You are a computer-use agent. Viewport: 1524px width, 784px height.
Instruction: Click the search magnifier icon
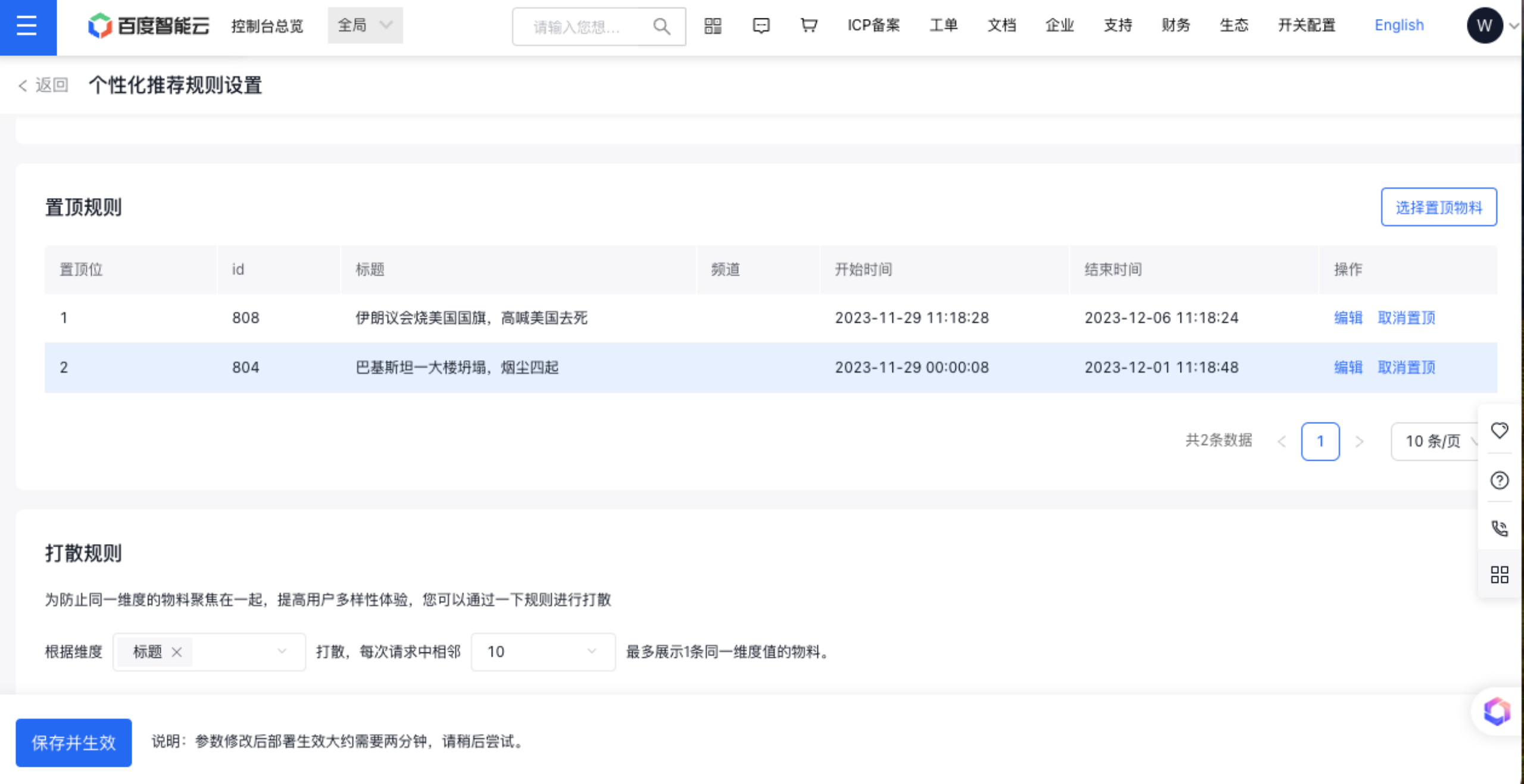[x=661, y=27]
